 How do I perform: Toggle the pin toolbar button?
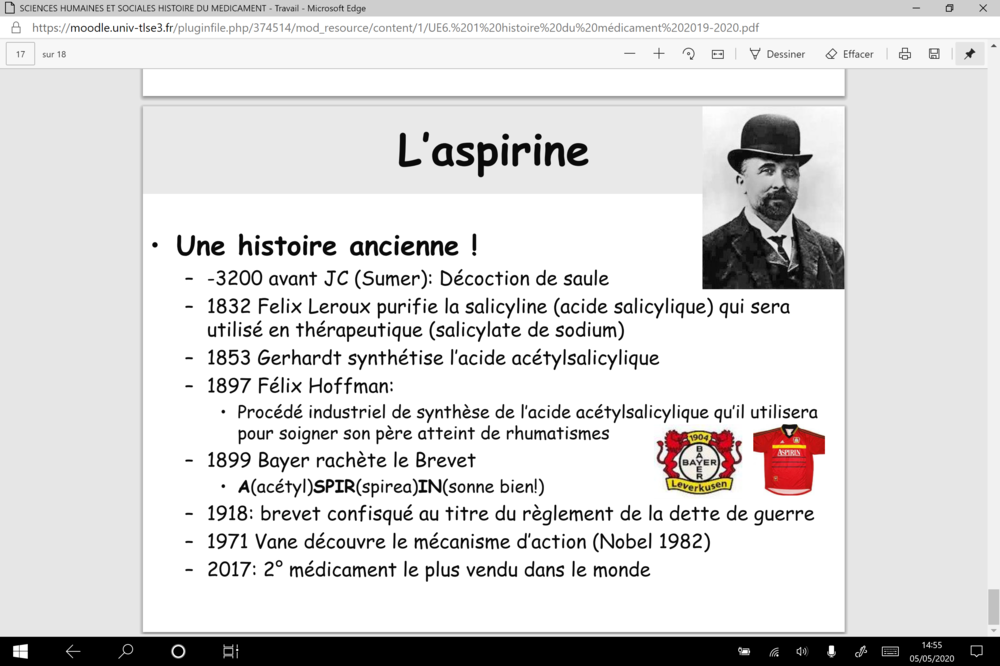click(969, 54)
